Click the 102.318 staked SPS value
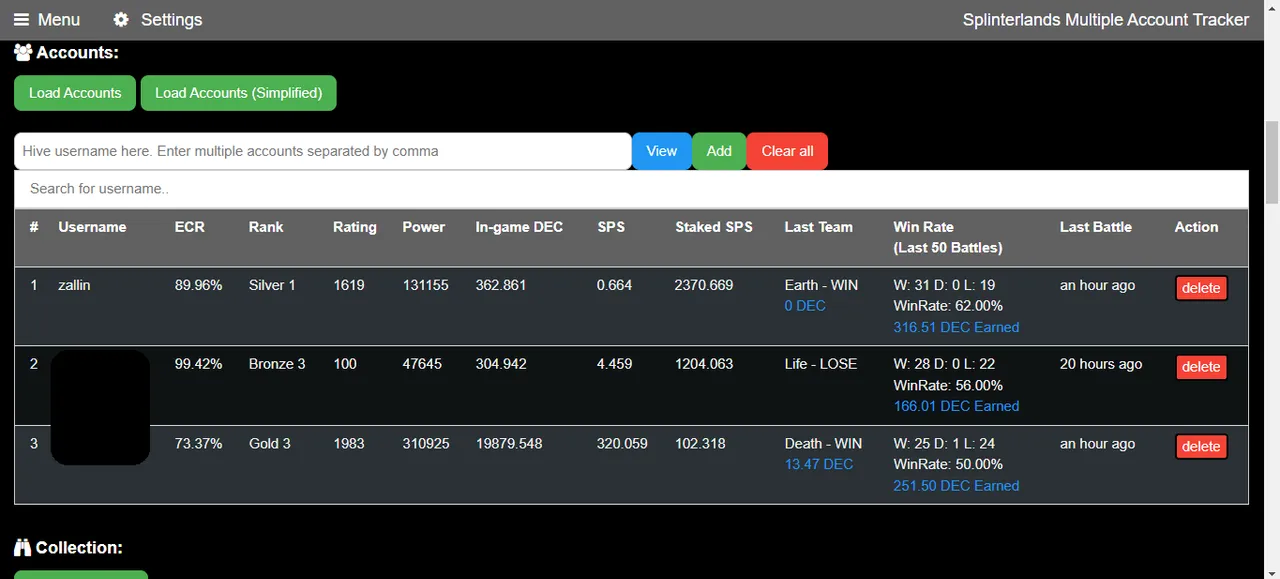The width and height of the screenshot is (1280, 579). 700,443
